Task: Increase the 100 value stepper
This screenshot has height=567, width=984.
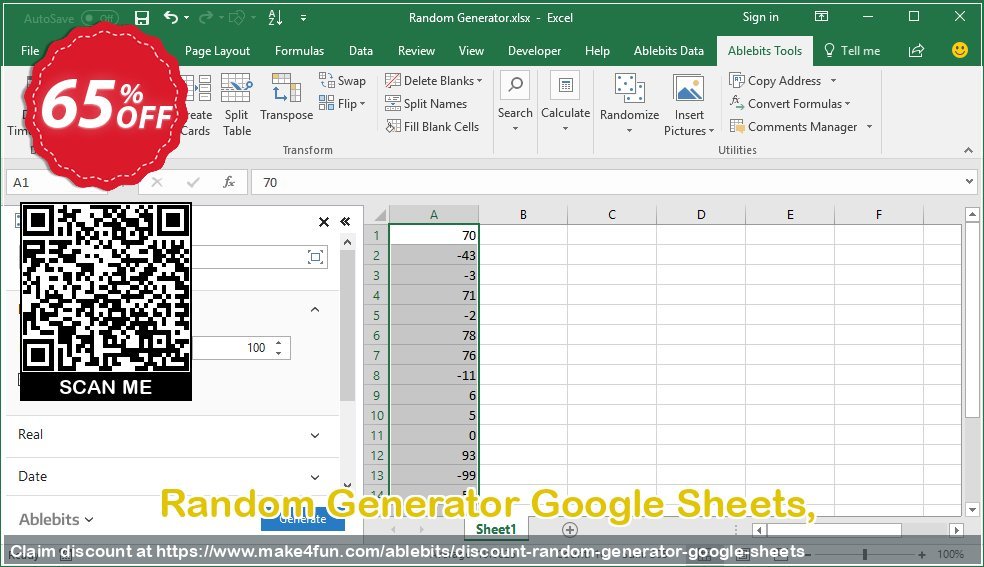Action: pyautogui.click(x=279, y=342)
